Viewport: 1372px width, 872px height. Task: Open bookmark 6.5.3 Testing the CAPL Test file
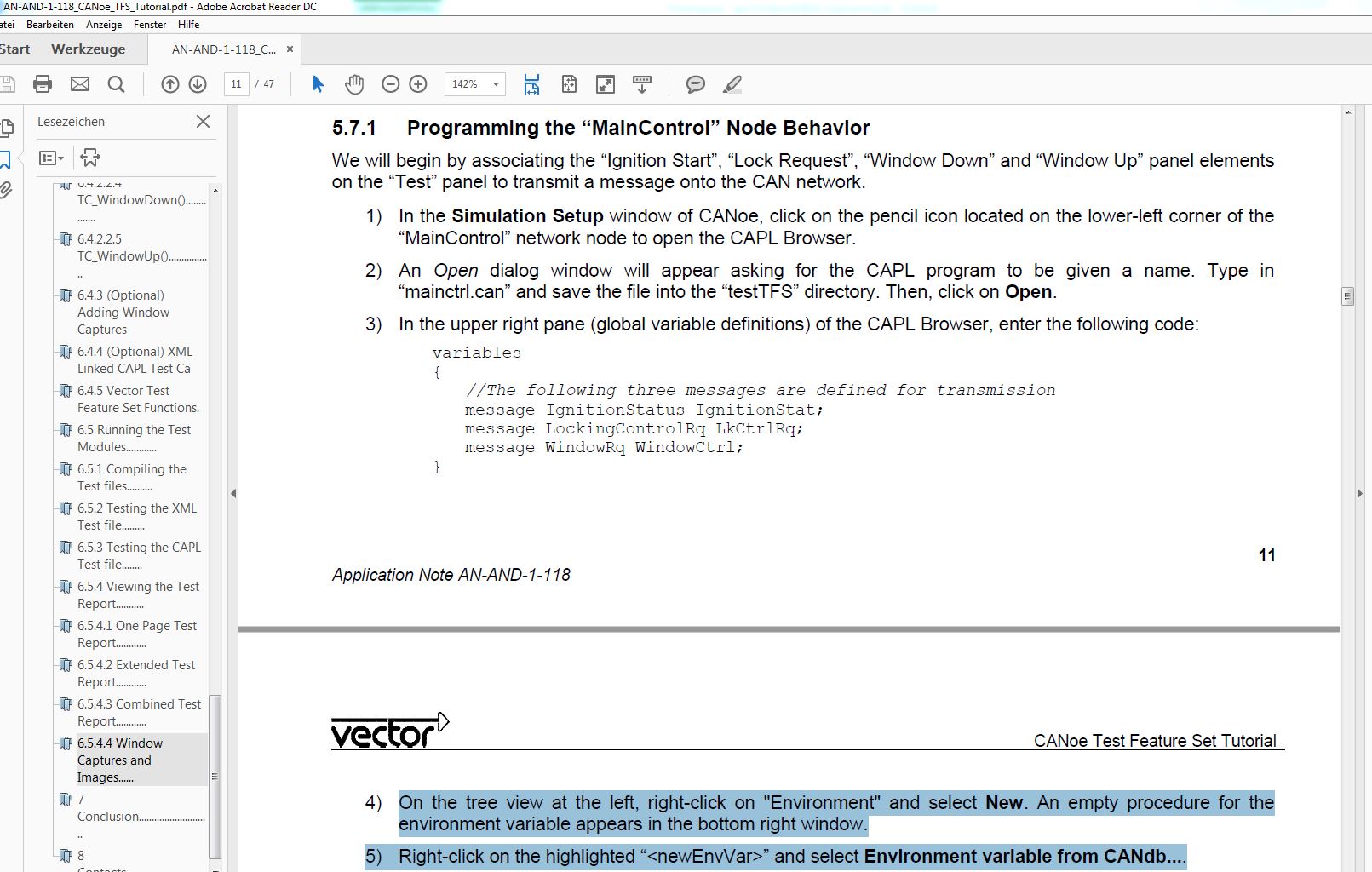pyautogui.click(x=139, y=556)
